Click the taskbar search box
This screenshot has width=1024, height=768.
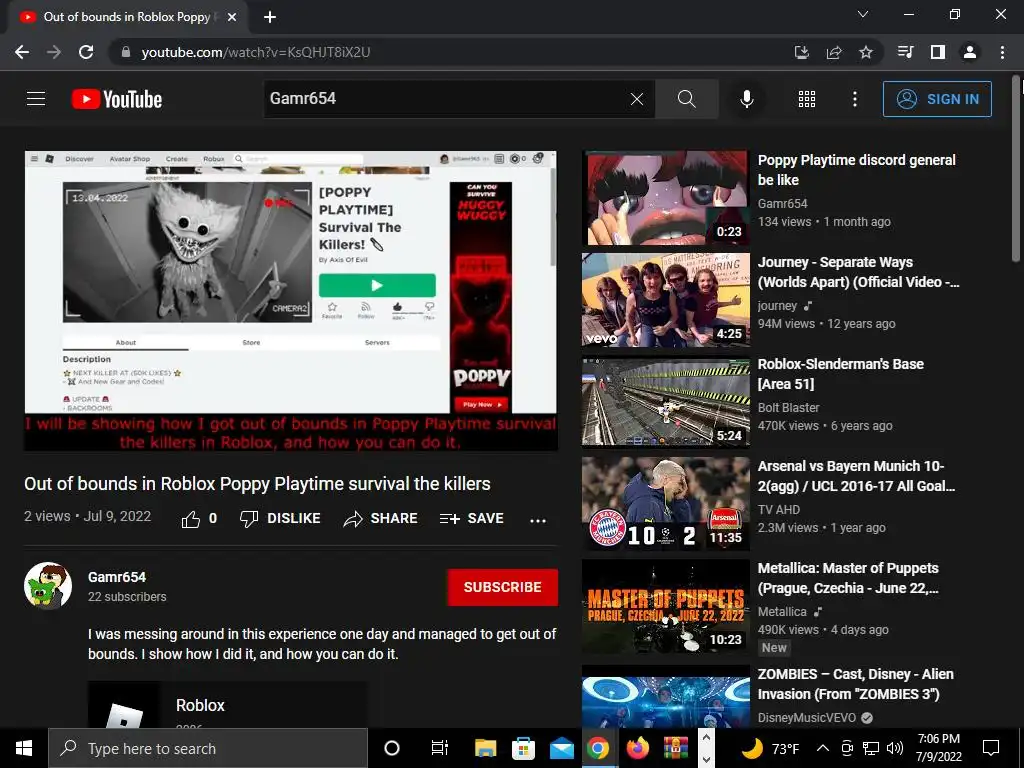point(208,748)
